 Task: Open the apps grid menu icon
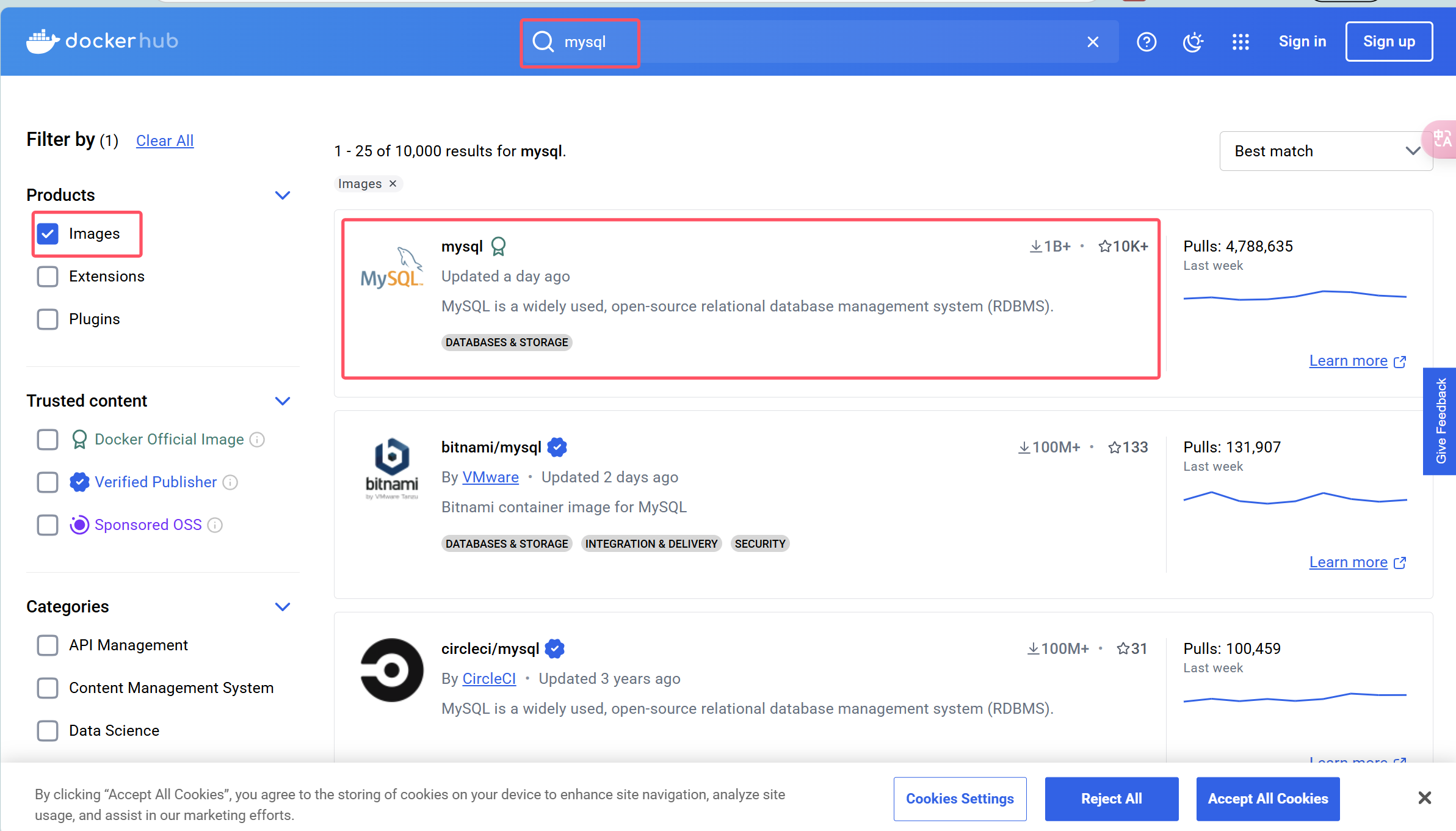pos(1240,42)
